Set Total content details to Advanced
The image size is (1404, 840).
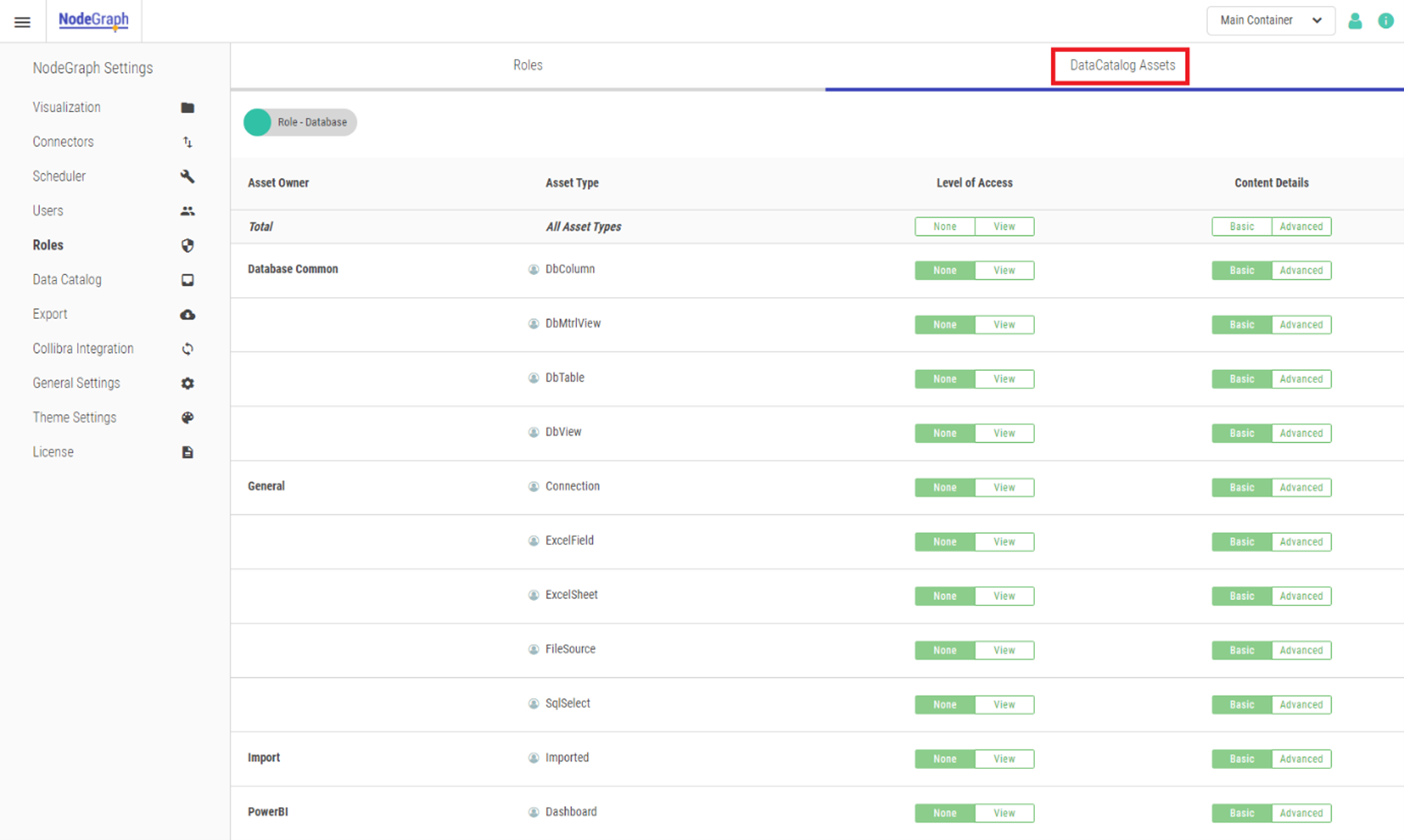pyautogui.click(x=1301, y=226)
